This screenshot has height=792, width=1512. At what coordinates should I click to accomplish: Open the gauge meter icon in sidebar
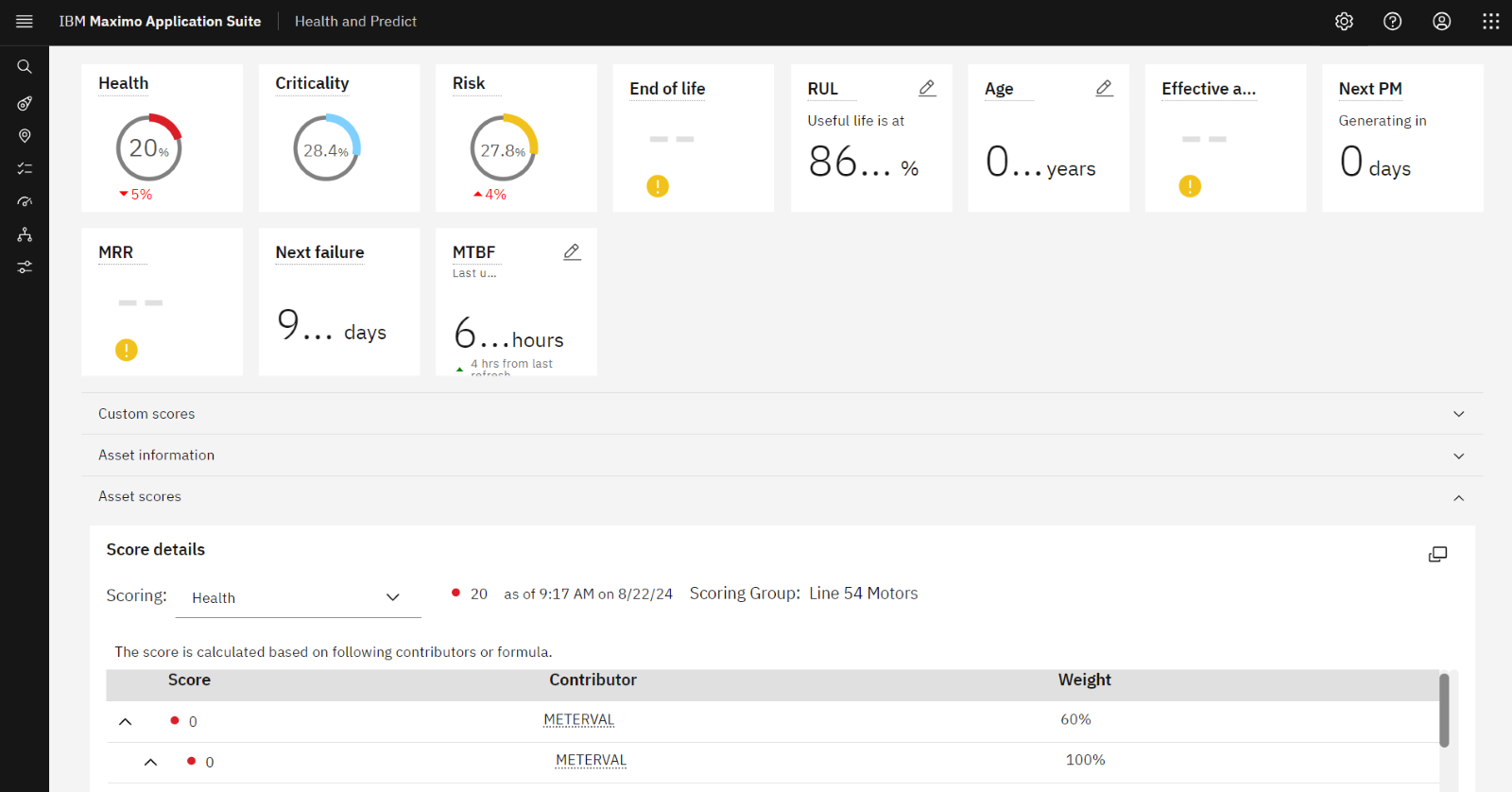pyautogui.click(x=25, y=201)
